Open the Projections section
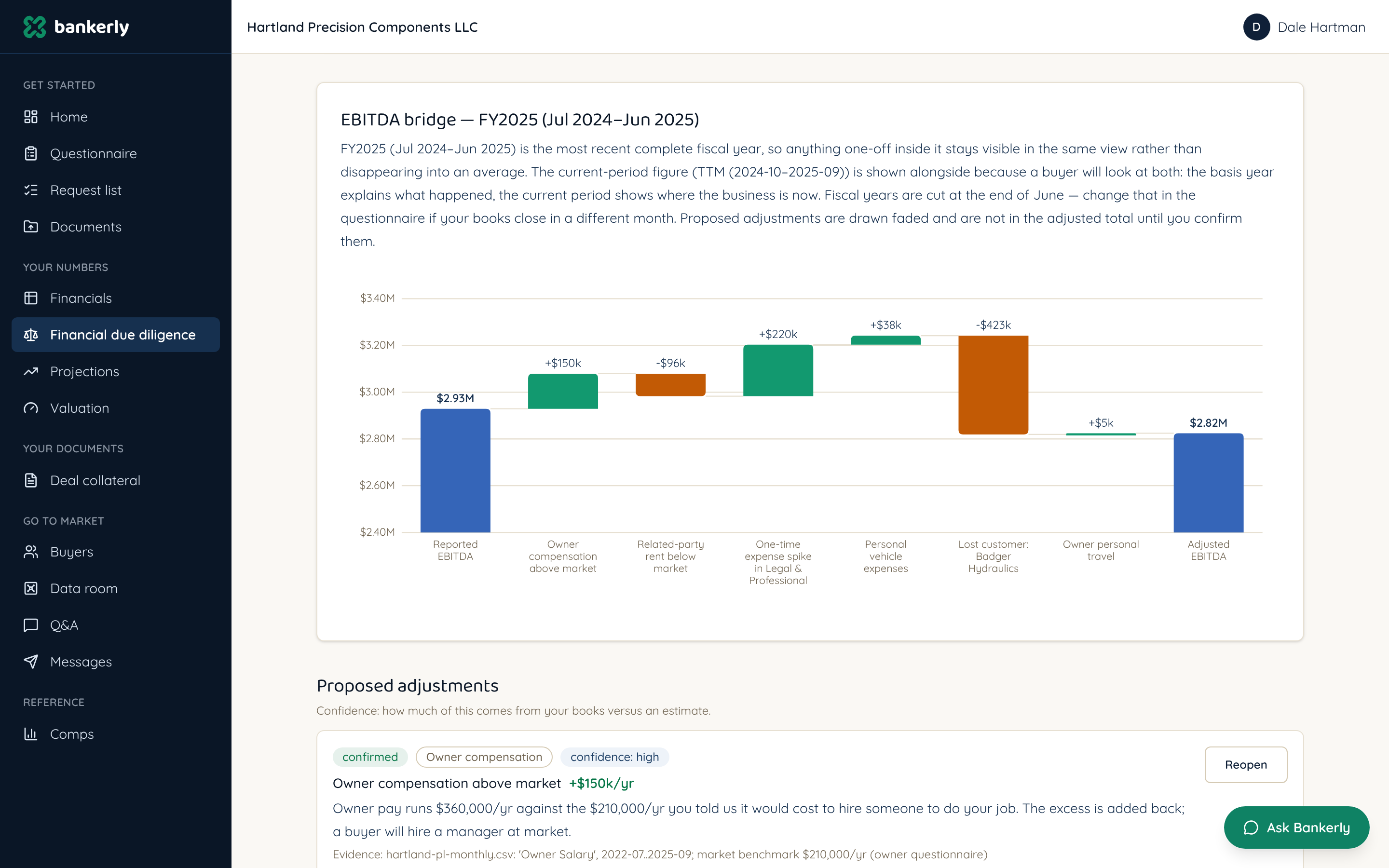This screenshot has width=1389, height=868. tap(115, 371)
